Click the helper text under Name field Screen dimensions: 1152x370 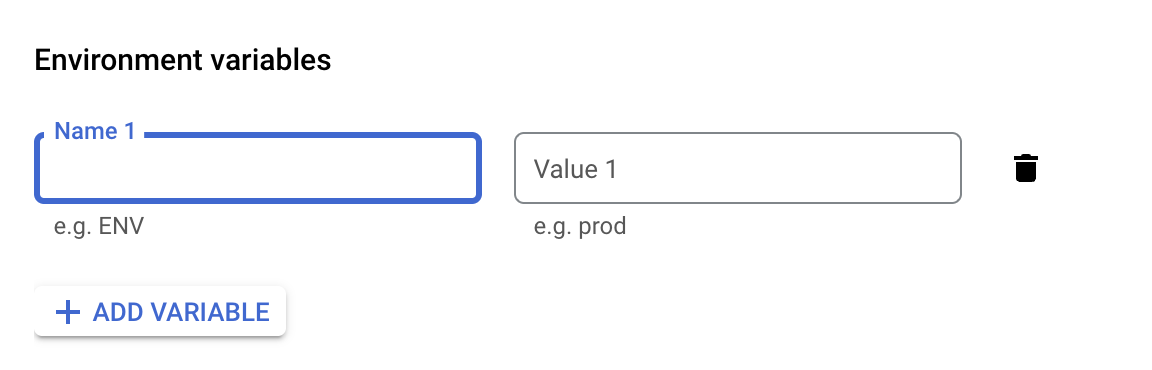pyautogui.click(x=99, y=225)
